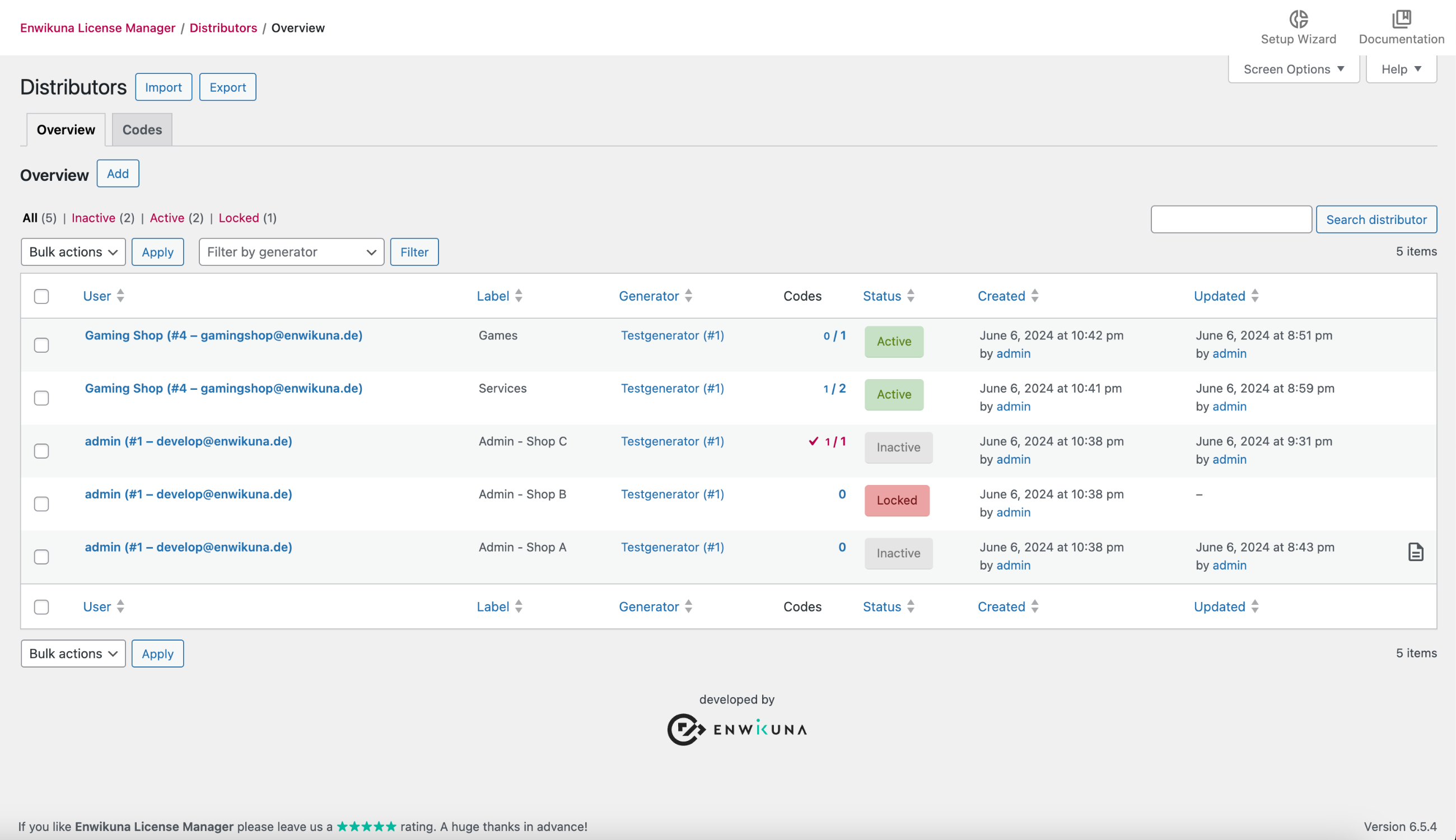Filter the list by Inactive distributors
The image size is (1456, 840).
coord(94,218)
